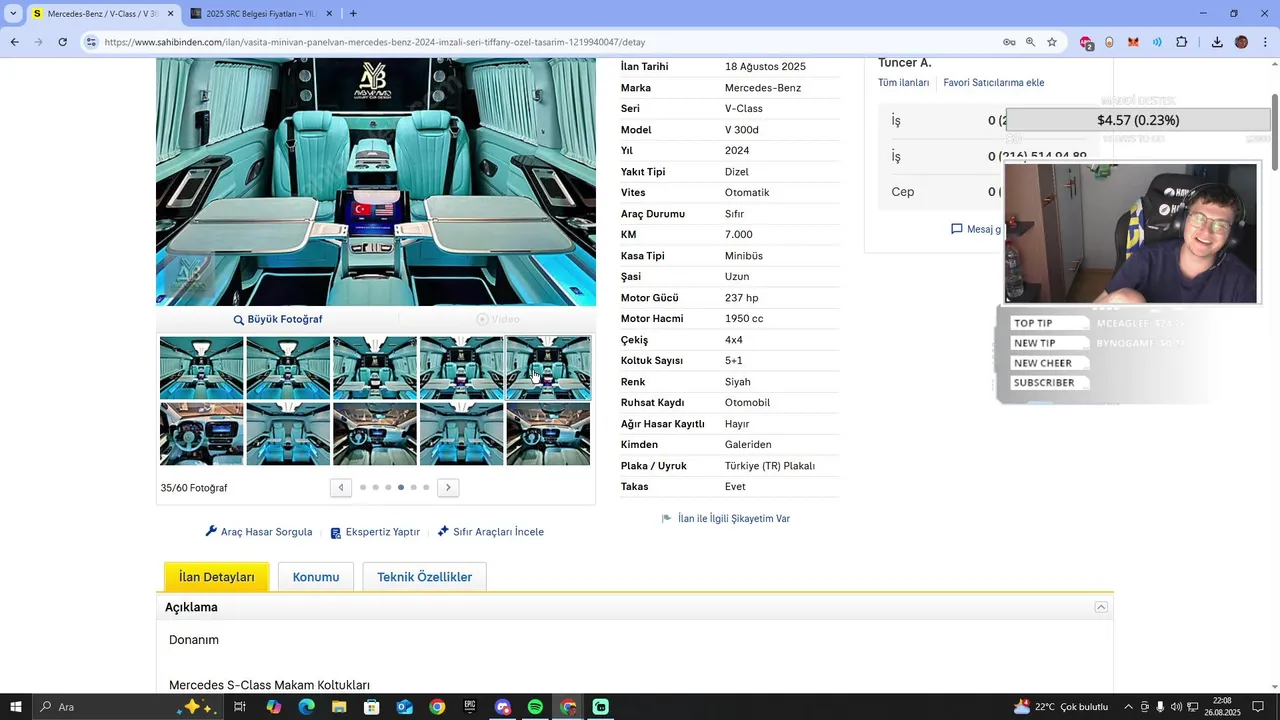The width and height of the screenshot is (1280, 720).
Task: Click the magnifier beside Büyük Fotoğraf
Action: coord(239,320)
